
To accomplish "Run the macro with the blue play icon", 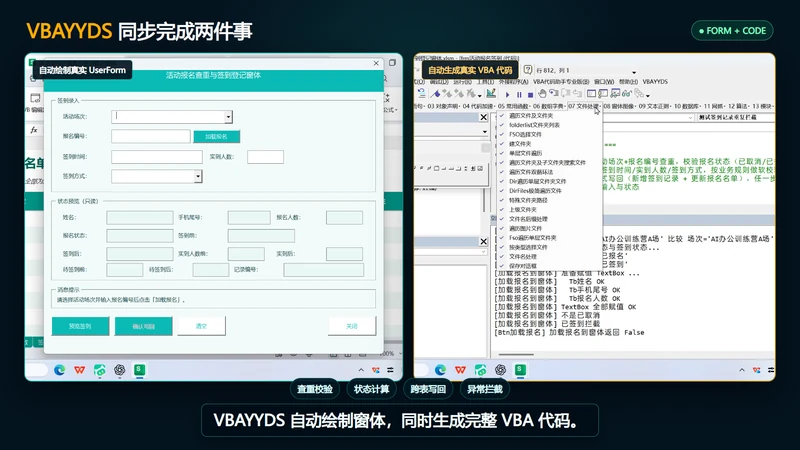I will pyautogui.click(x=508, y=95).
